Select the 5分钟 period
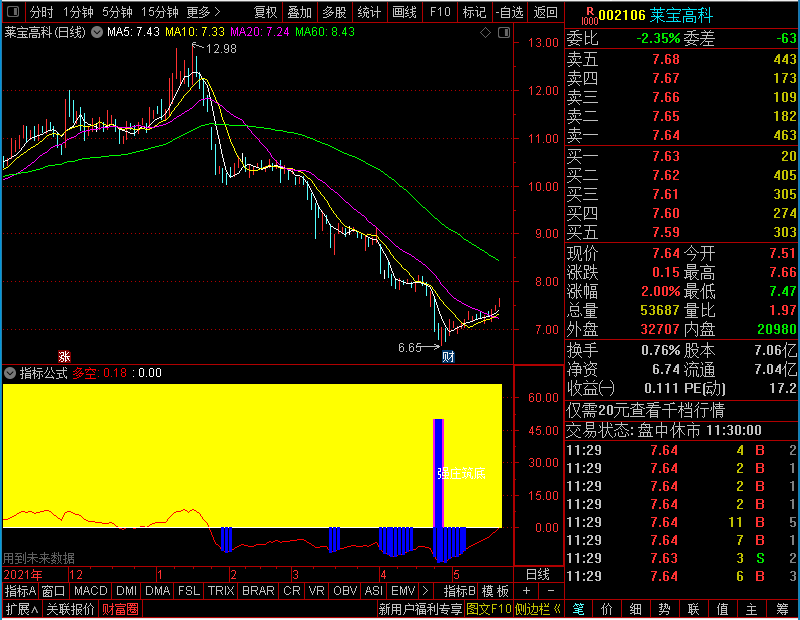 (x=117, y=12)
